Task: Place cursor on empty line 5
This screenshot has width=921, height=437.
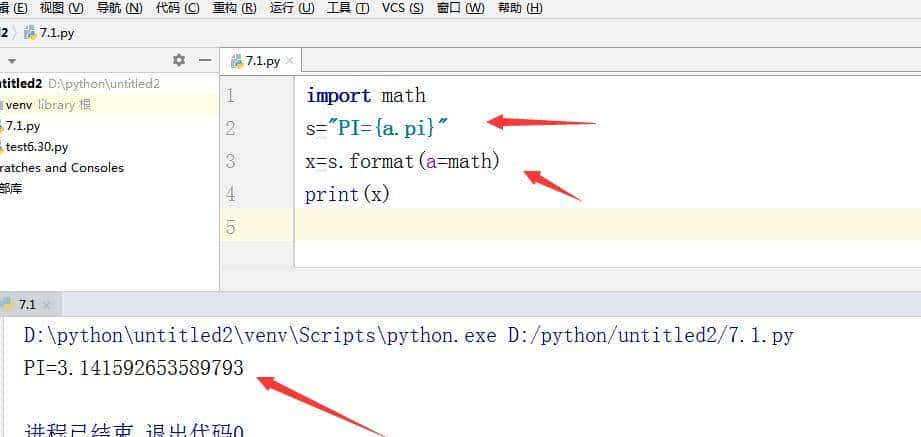Action: click(x=607, y=224)
